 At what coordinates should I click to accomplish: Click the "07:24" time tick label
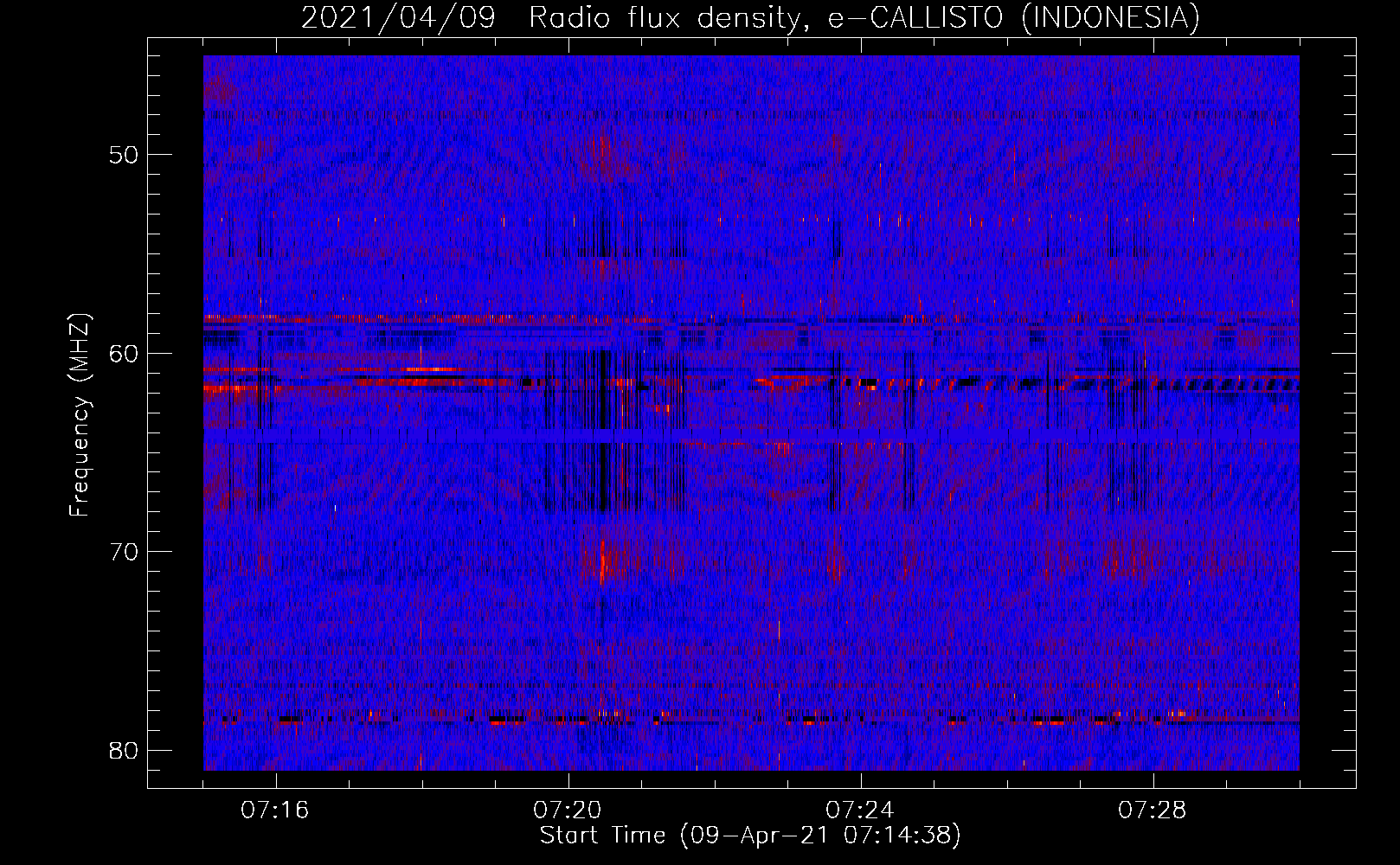(860, 811)
